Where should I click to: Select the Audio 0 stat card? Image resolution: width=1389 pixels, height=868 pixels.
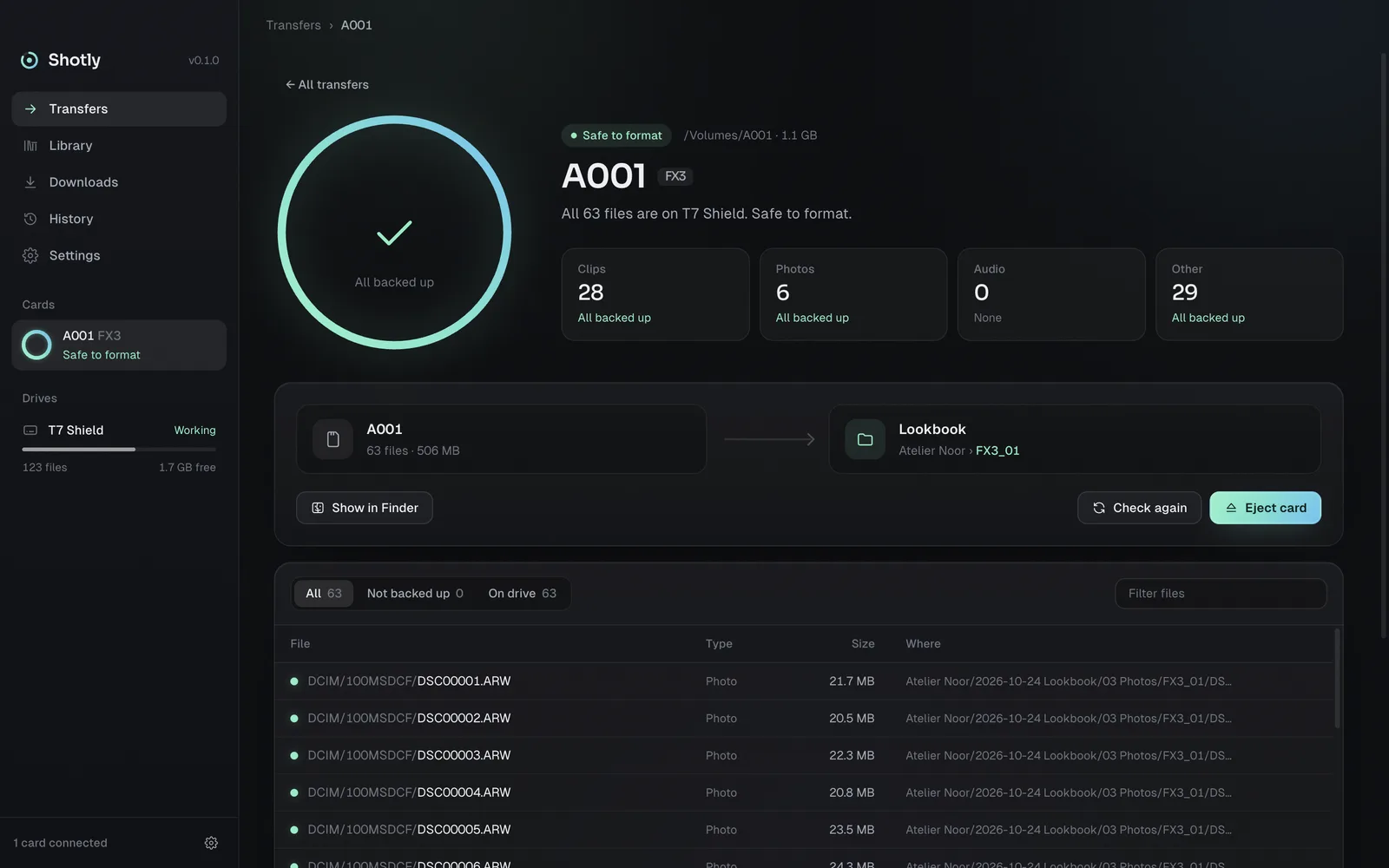pyautogui.click(x=1051, y=294)
